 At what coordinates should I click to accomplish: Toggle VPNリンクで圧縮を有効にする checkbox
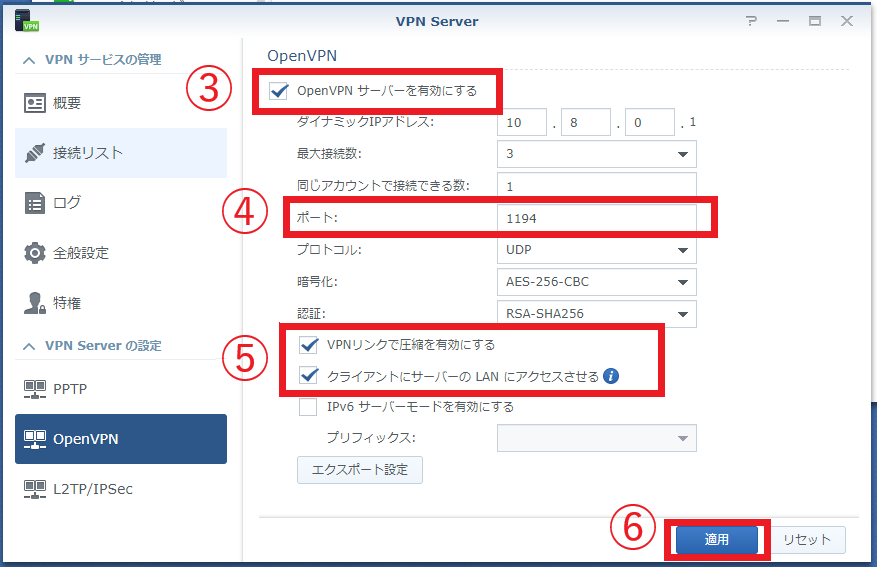tap(308, 345)
